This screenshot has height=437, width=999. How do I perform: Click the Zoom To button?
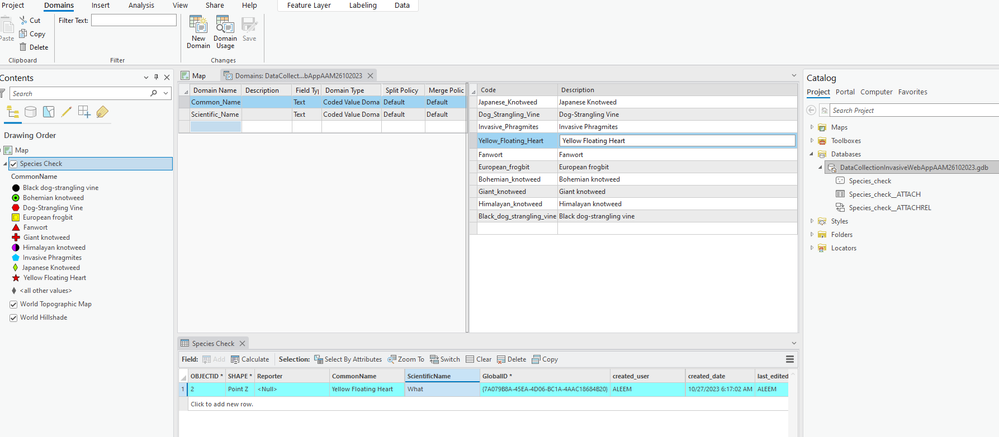406,359
